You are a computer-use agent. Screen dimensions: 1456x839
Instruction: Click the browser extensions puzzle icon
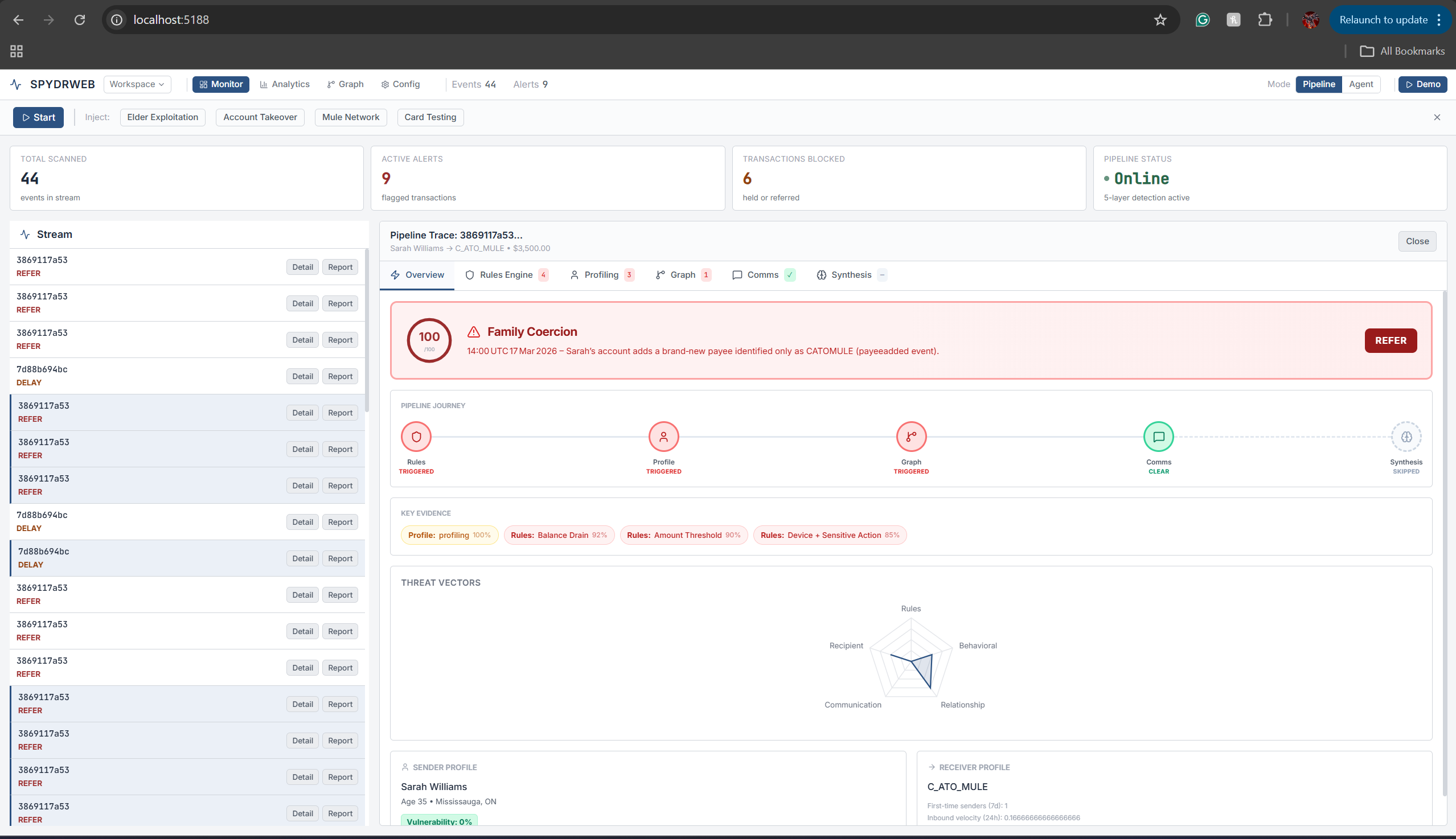pyautogui.click(x=1265, y=19)
